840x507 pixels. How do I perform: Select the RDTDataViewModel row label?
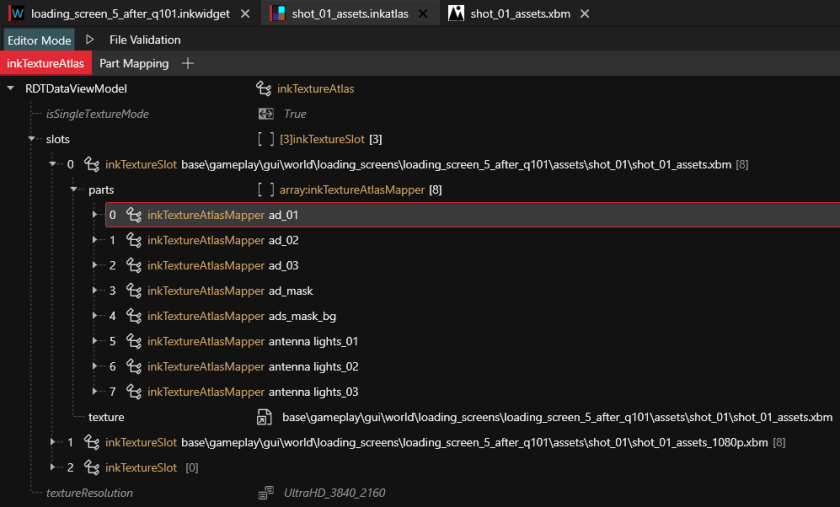pyautogui.click(x=76, y=88)
